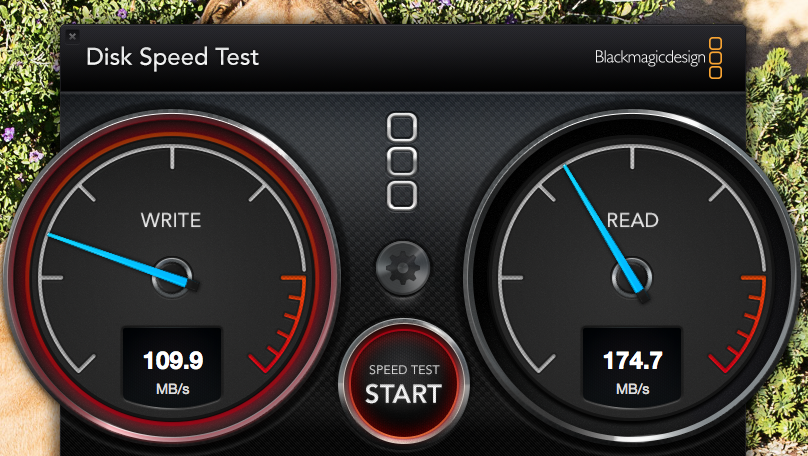Click the WRITE gauge label
808x456 pixels.
click(x=171, y=221)
